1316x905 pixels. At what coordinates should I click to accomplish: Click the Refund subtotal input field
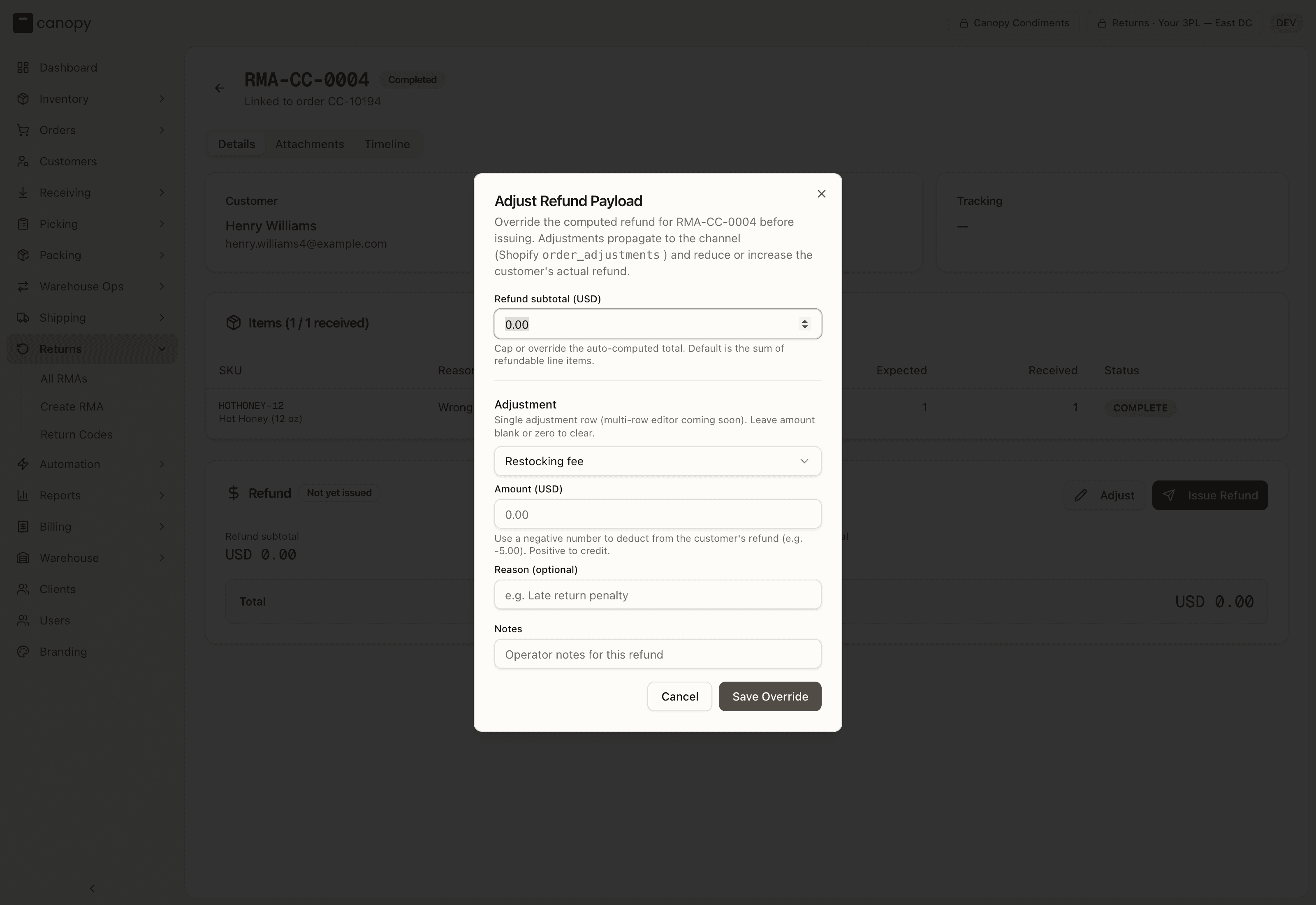[x=658, y=324]
